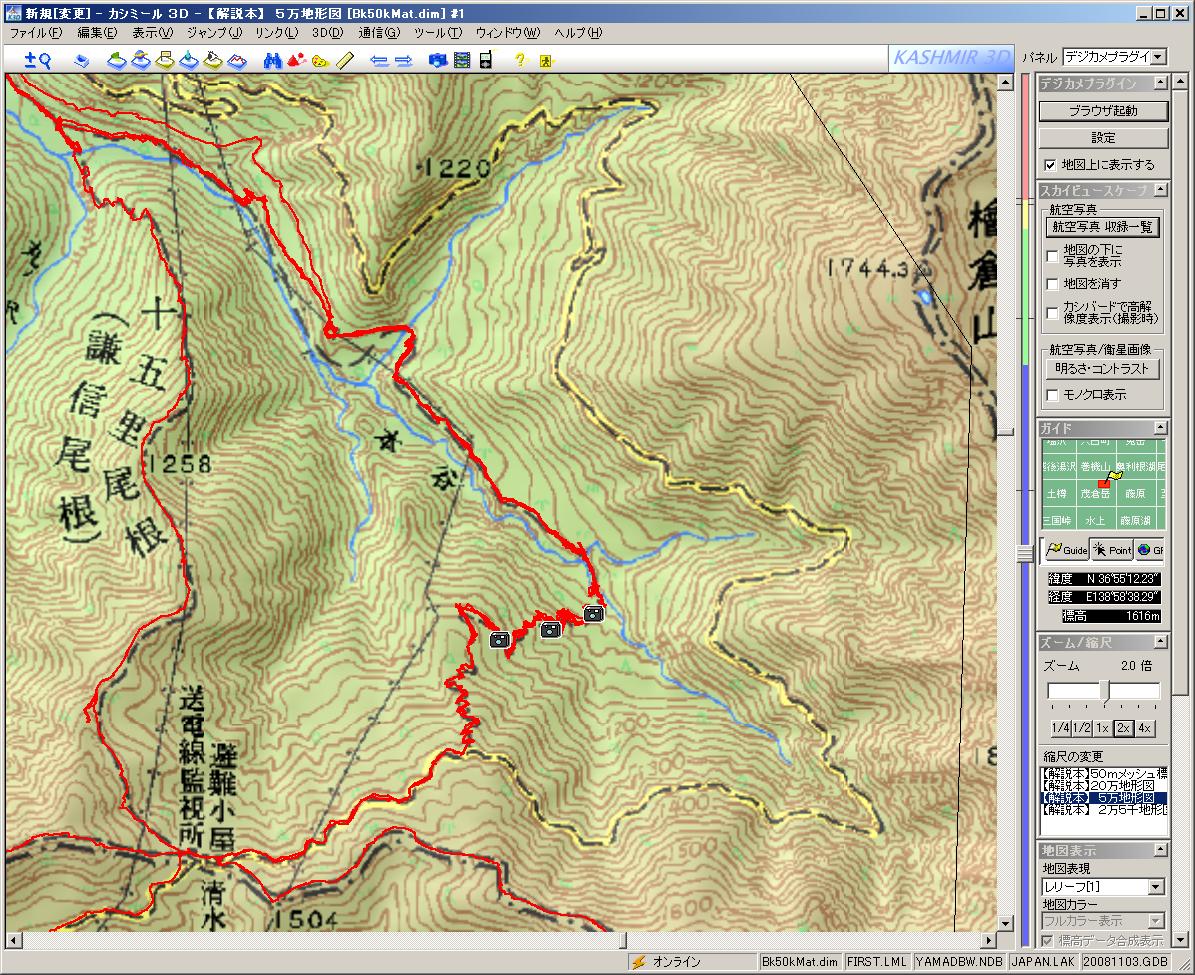Click the leftmost camera marker on the map
Screen dimensions: 1195x975
coord(500,639)
